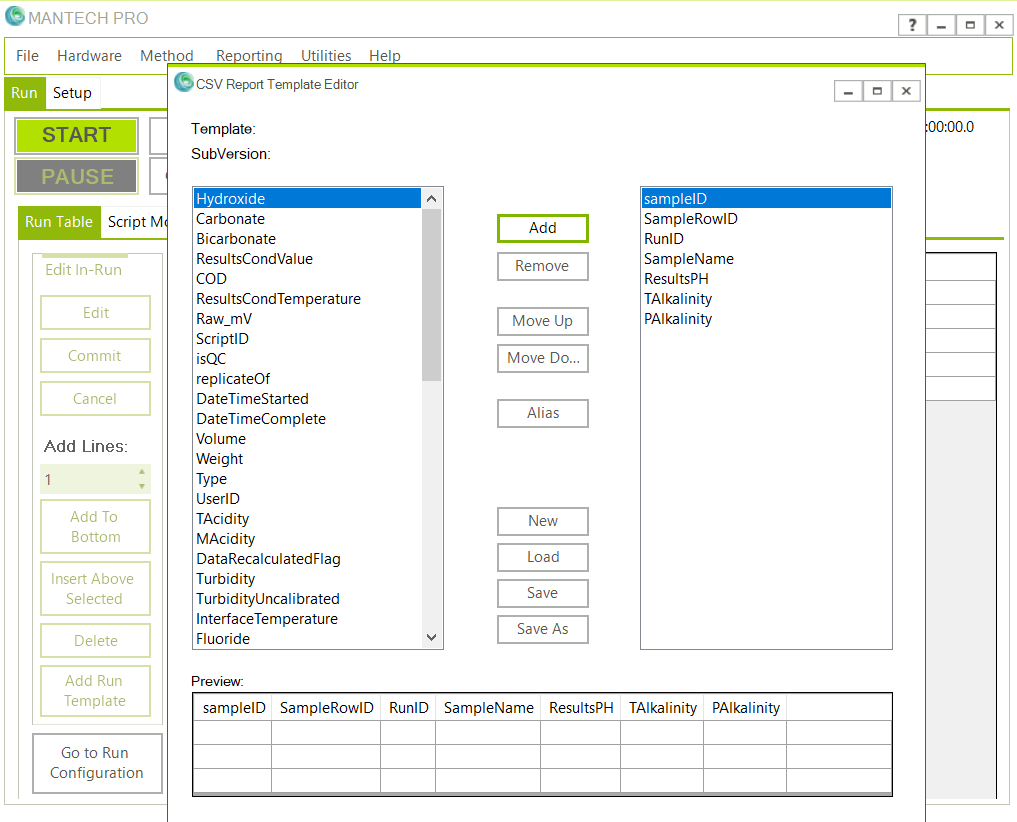
Task: Select RunID in the selected columns list
Action: [x=766, y=239]
